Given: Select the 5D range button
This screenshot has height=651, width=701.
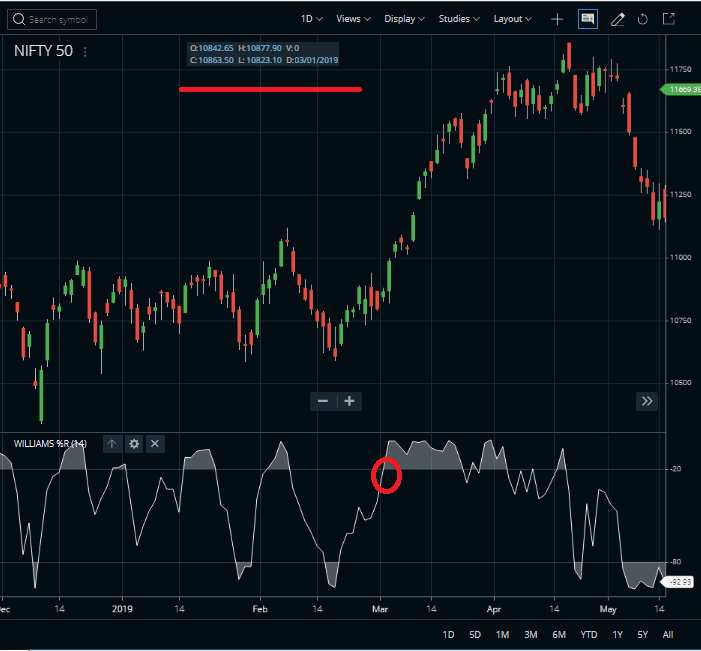Looking at the screenshot, I should coord(475,634).
